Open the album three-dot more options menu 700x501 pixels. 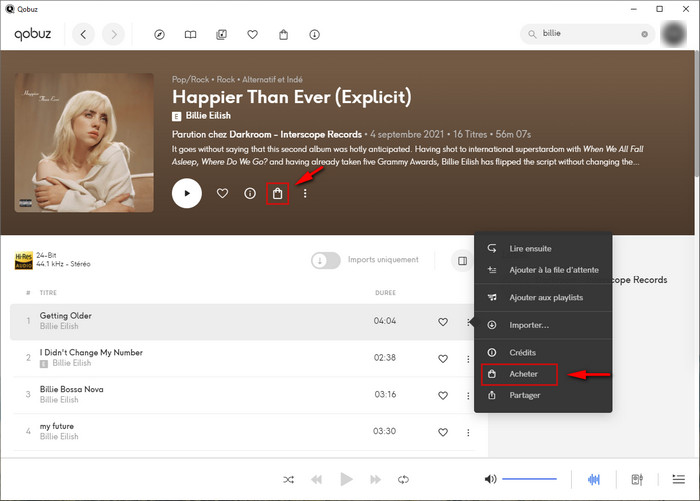coord(305,193)
